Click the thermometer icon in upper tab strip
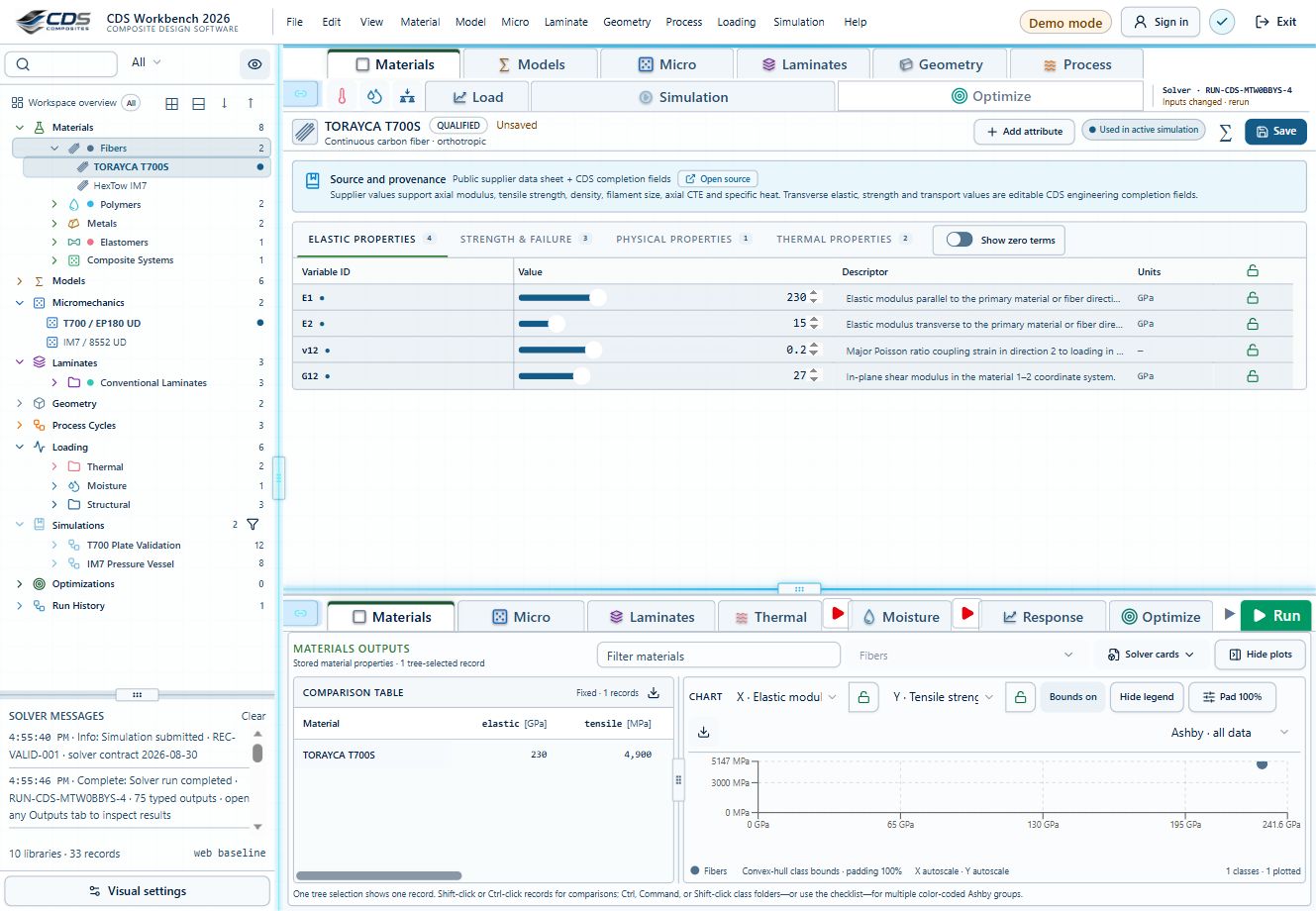Image resolution: width=1316 pixels, height=911 pixels. [342, 96]
